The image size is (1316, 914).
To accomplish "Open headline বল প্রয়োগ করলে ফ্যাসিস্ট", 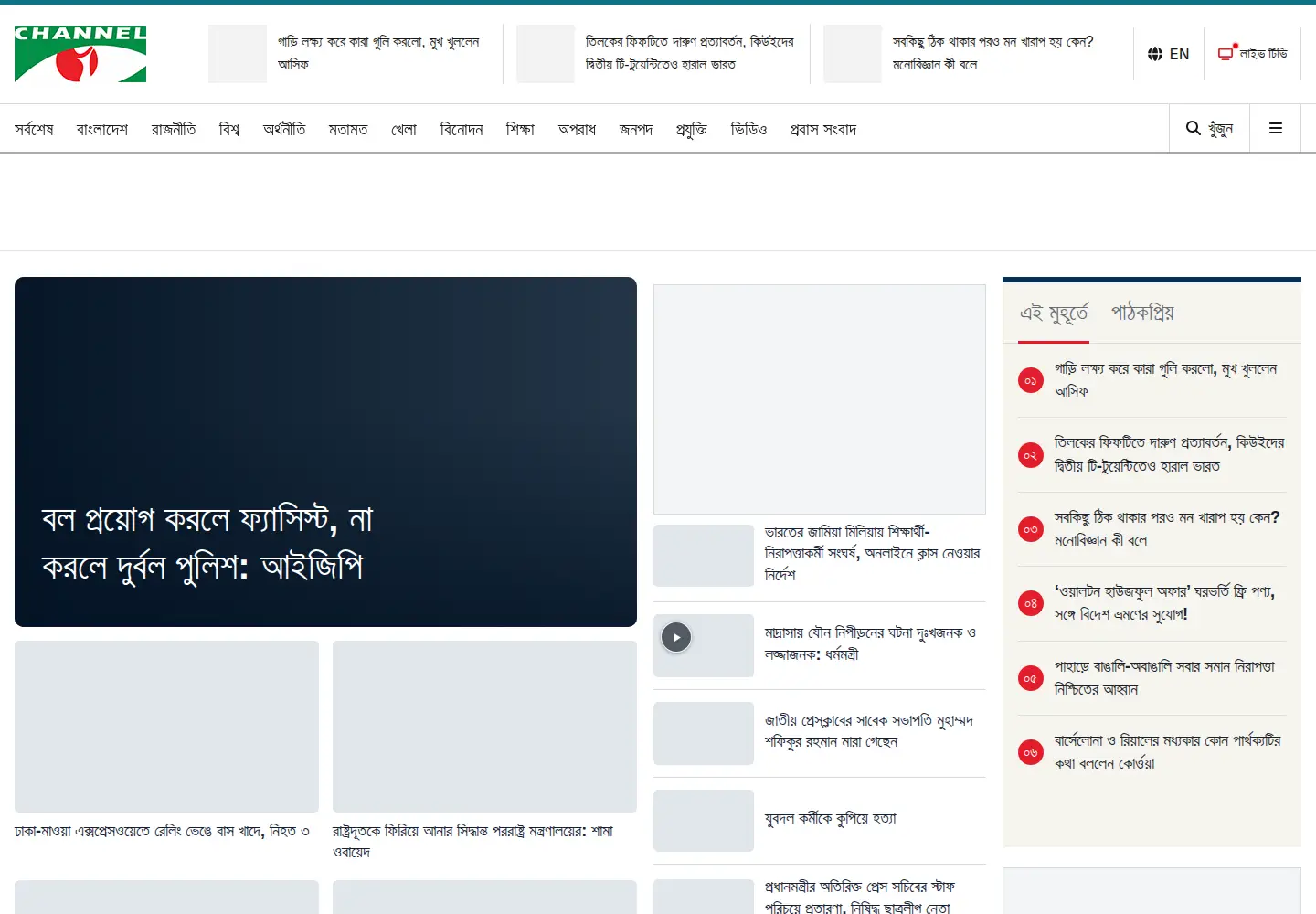I will click(207, 543).
